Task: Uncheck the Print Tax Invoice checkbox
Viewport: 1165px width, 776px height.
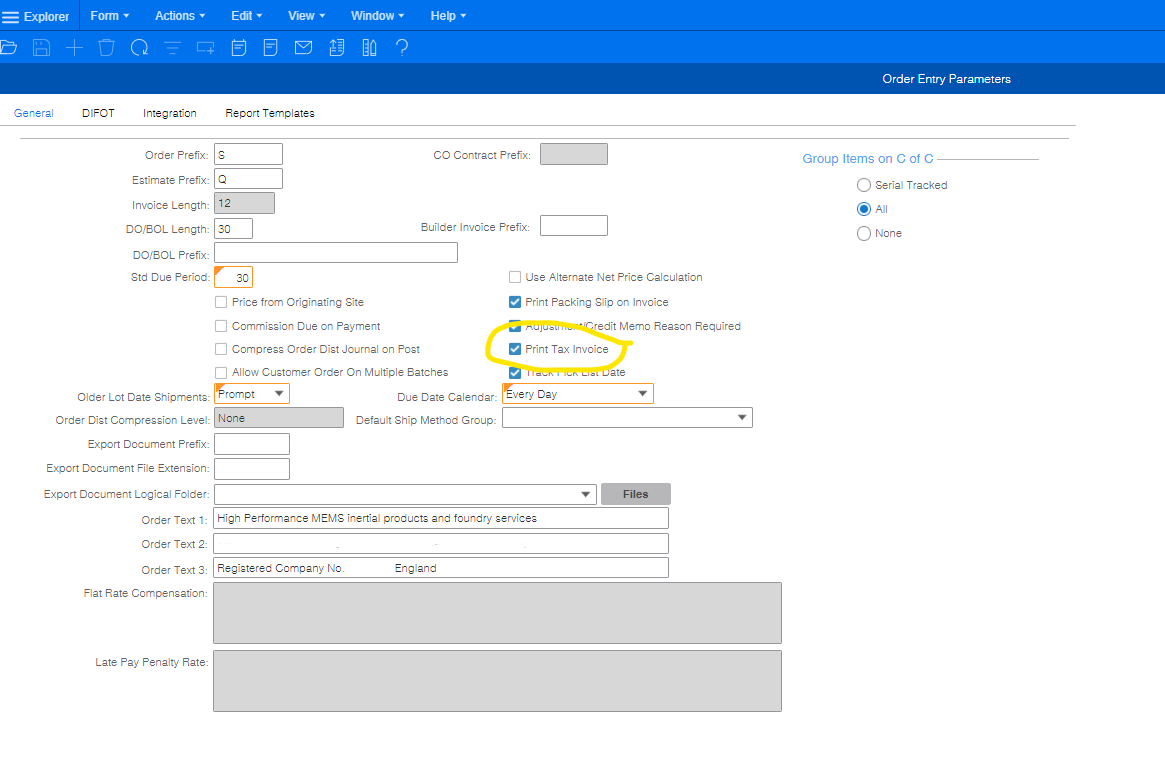Action: [515, 350]
